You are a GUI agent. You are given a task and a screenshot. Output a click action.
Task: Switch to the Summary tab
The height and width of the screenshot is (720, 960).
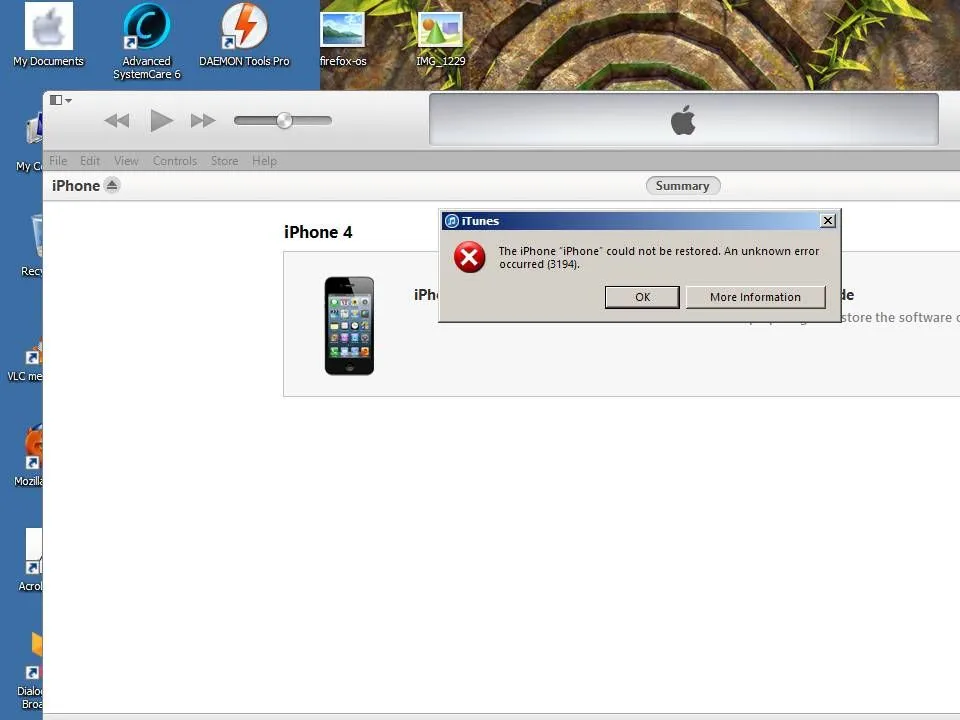pyautogui.click(x=682, y=186)
